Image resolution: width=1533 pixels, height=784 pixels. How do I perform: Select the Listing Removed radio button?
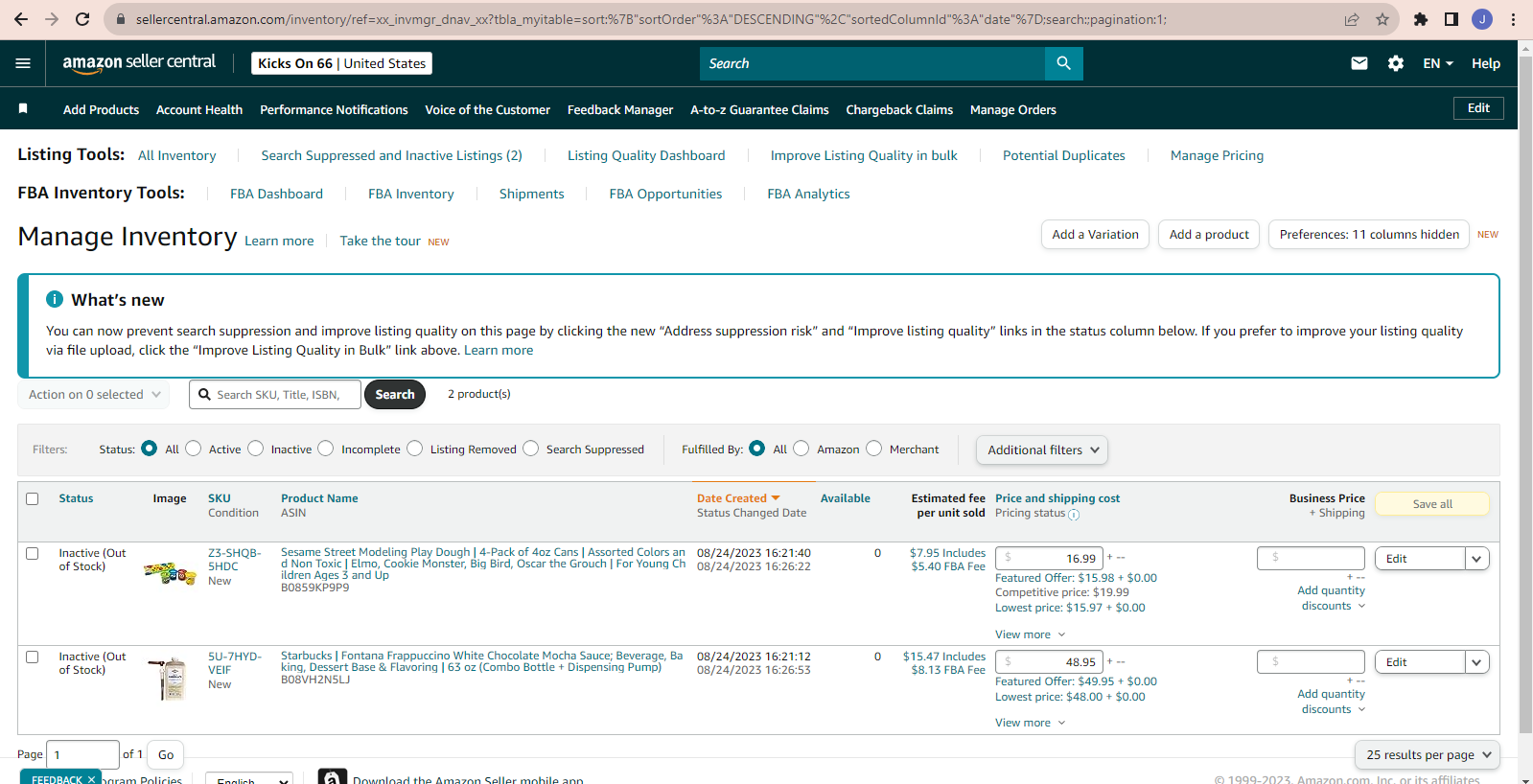point(415,449)
